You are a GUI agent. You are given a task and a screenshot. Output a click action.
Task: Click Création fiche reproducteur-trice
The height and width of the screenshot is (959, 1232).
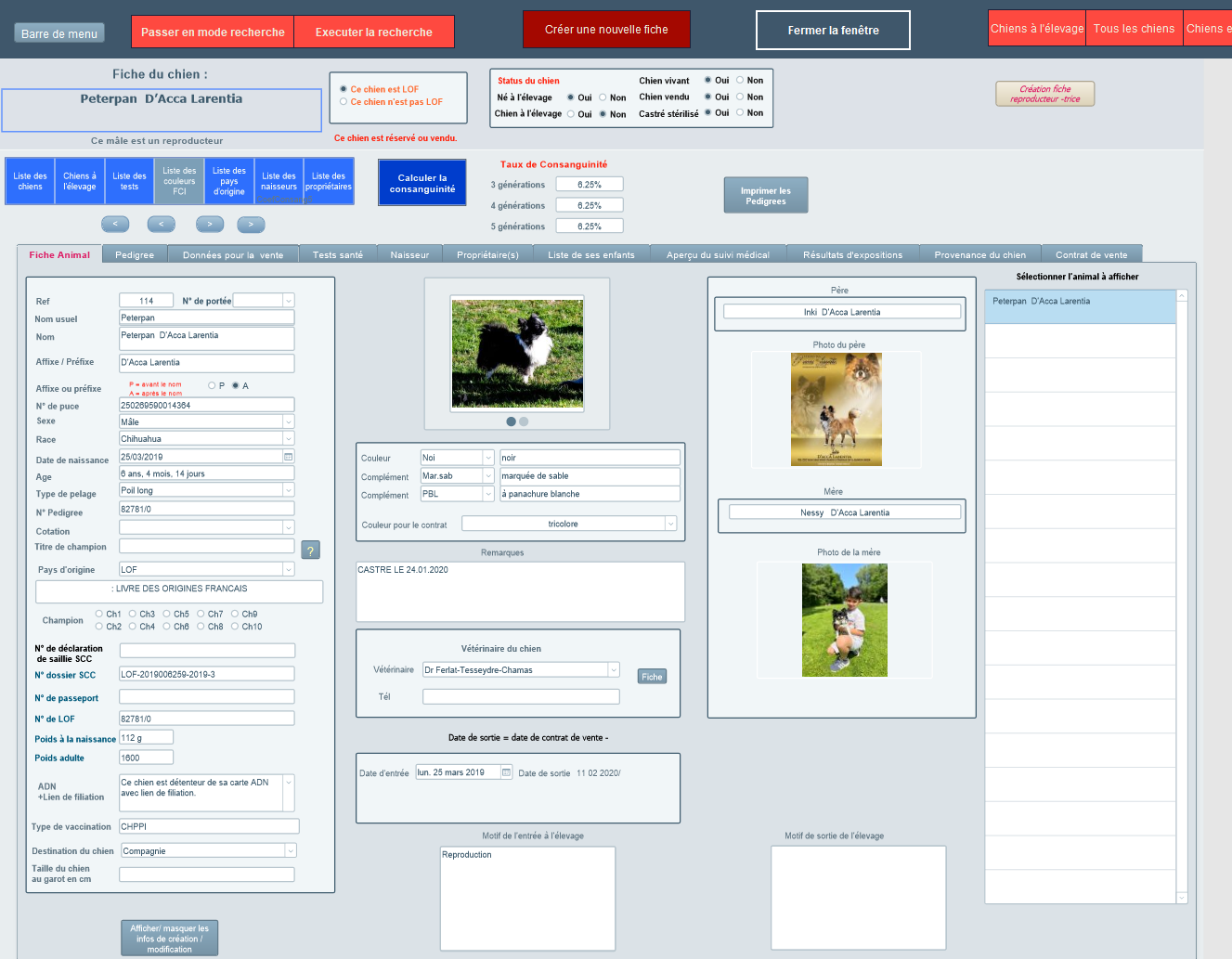click(1044, 94)
